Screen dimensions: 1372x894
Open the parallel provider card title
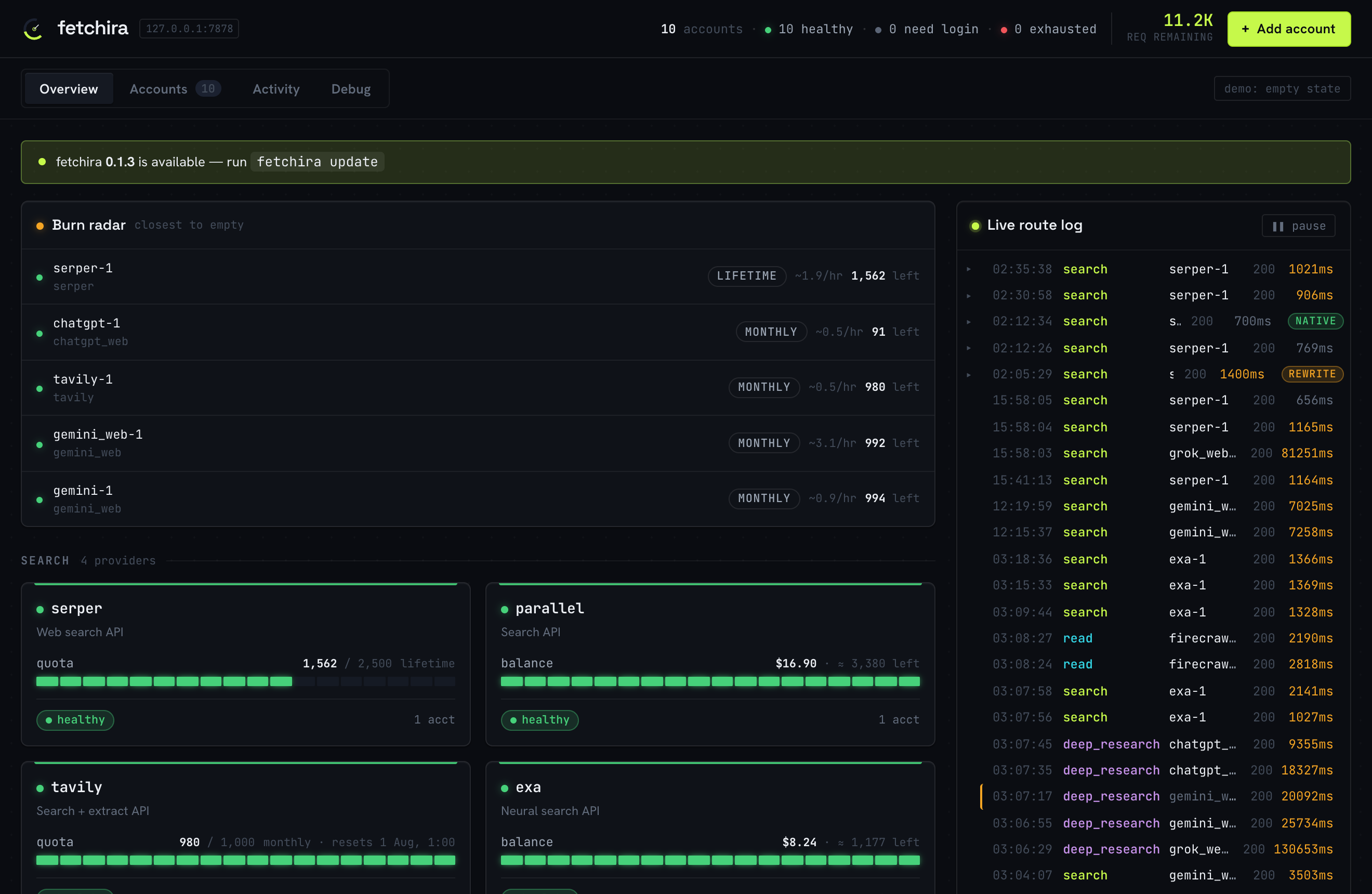tap(549, 609)
